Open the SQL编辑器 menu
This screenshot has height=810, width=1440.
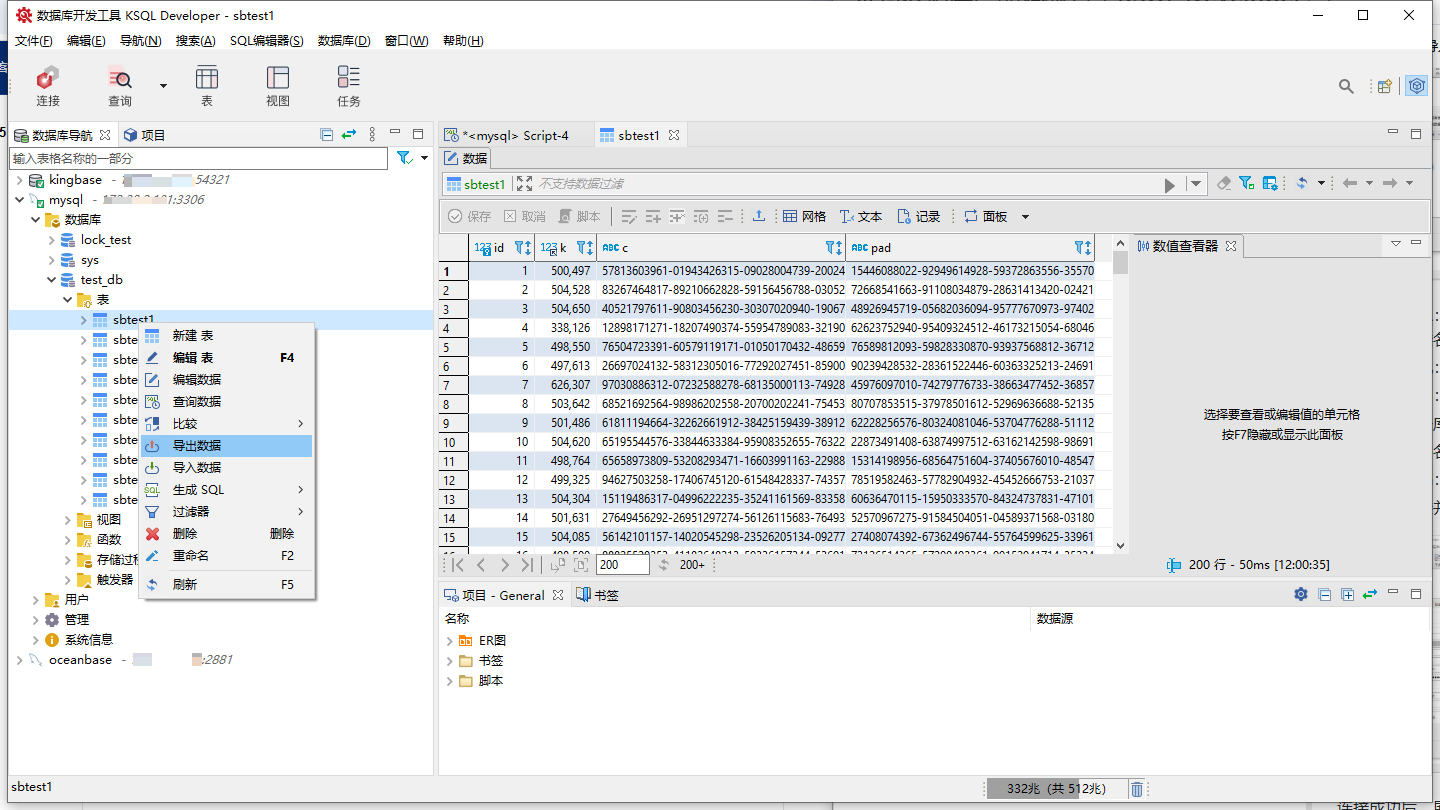pyautogui.click(x=266, y=41)
